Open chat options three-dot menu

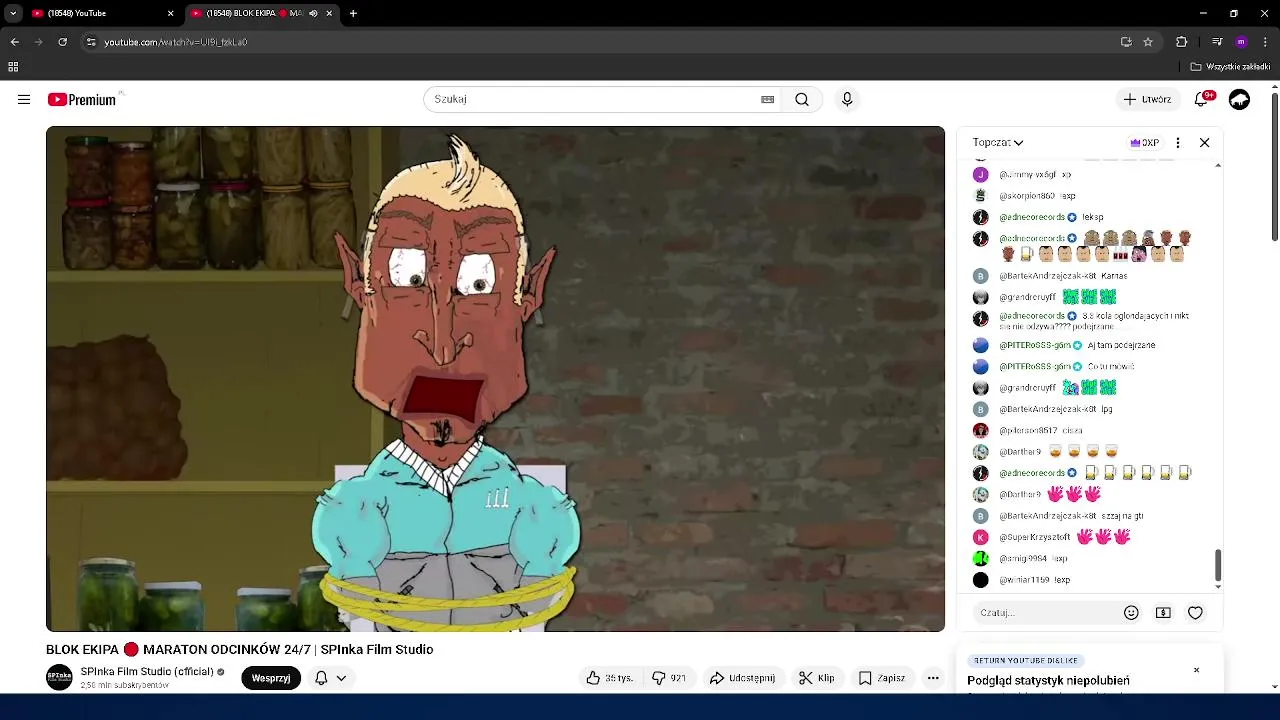coord(1178,142)
